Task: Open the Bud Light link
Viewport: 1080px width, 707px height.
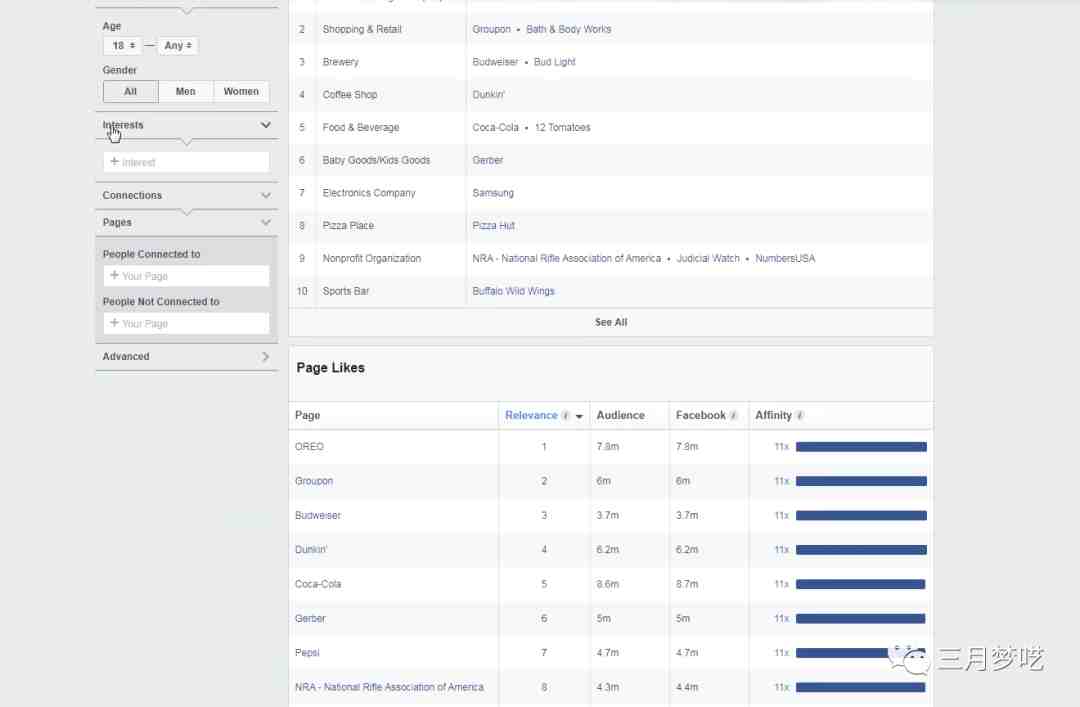Action: (x=554, y=62)
